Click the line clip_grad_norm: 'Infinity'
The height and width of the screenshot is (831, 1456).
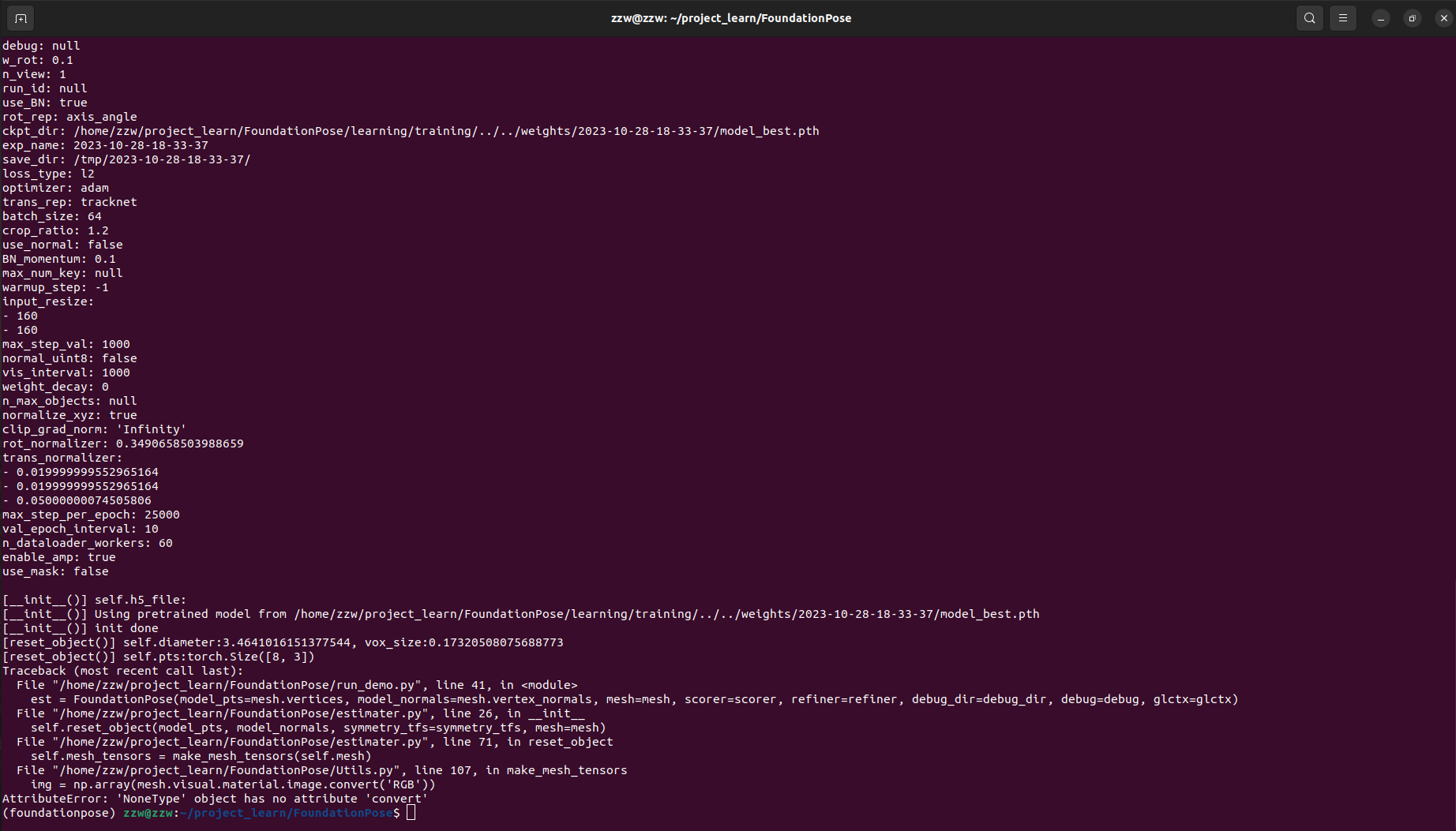95,429
